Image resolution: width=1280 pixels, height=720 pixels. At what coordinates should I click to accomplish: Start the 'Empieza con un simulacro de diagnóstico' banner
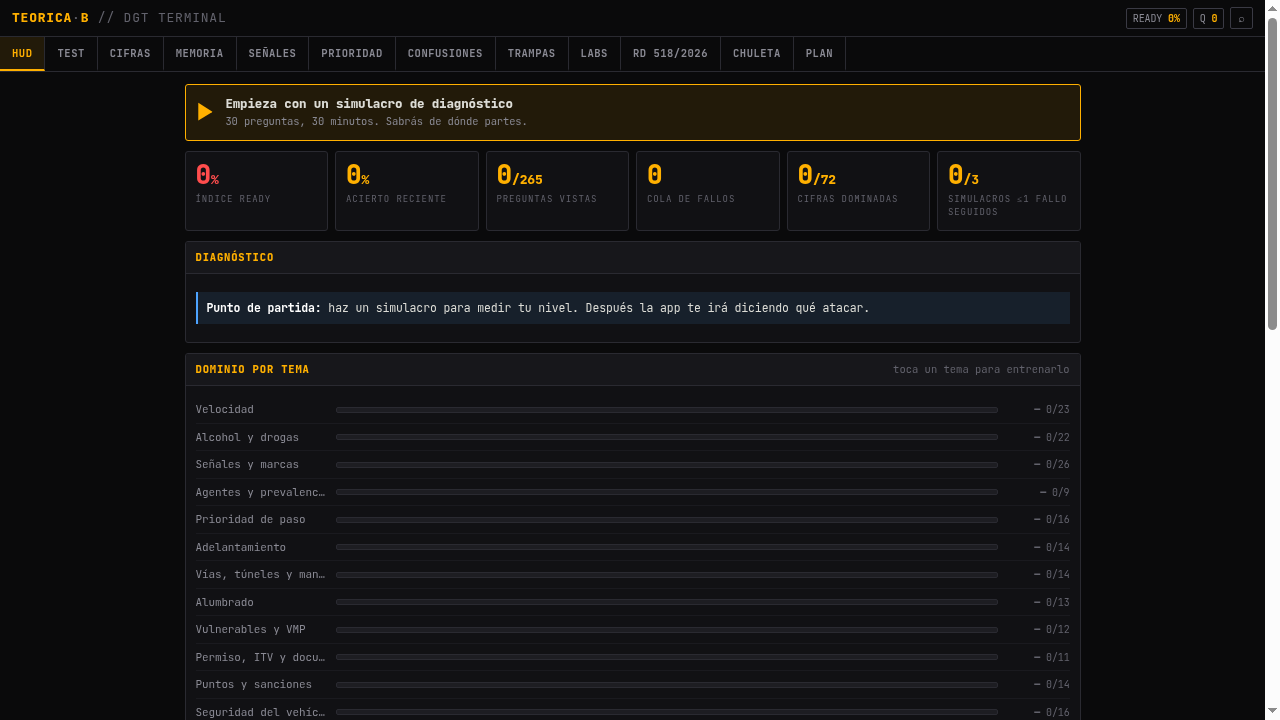pos(633,112)
